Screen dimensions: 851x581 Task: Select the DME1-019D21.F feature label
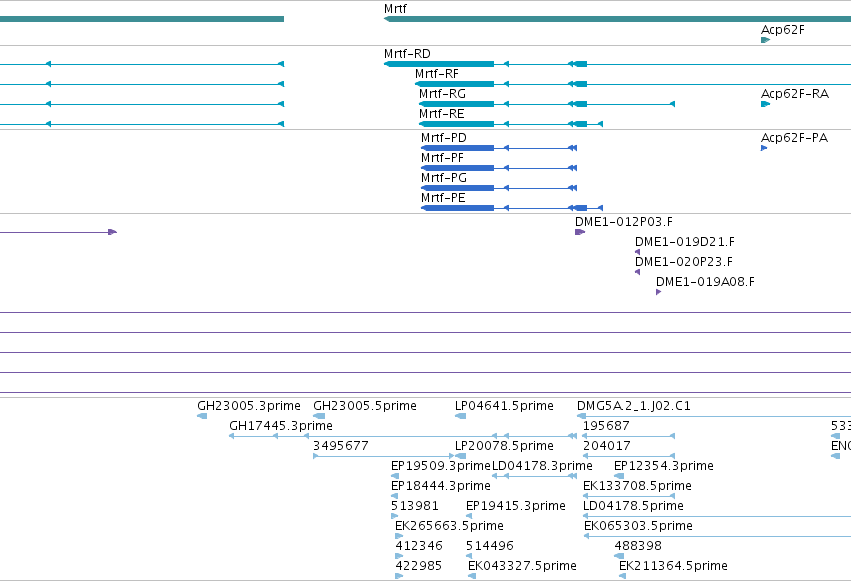685,242
